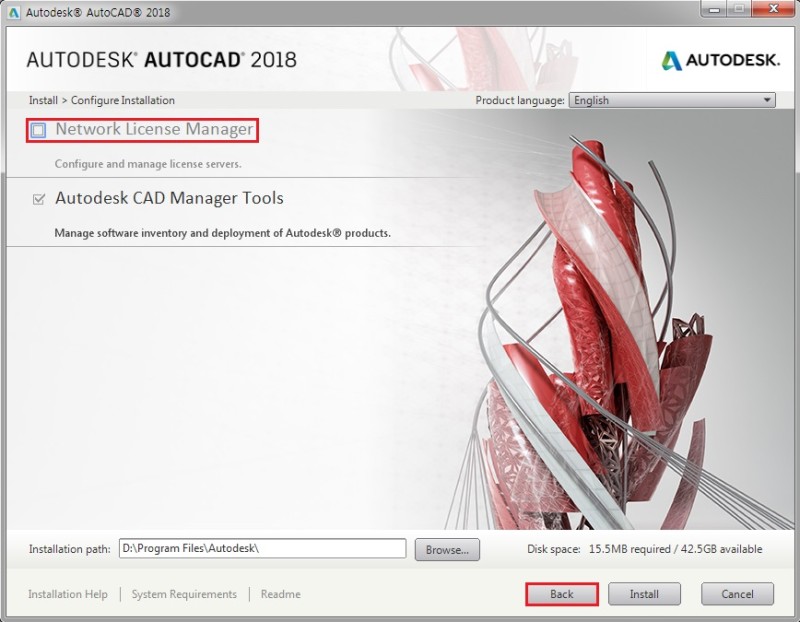Viewport: 800px width, 622px height.
Task: Click the Network License Manager title
Action: (x=154, y=130)
